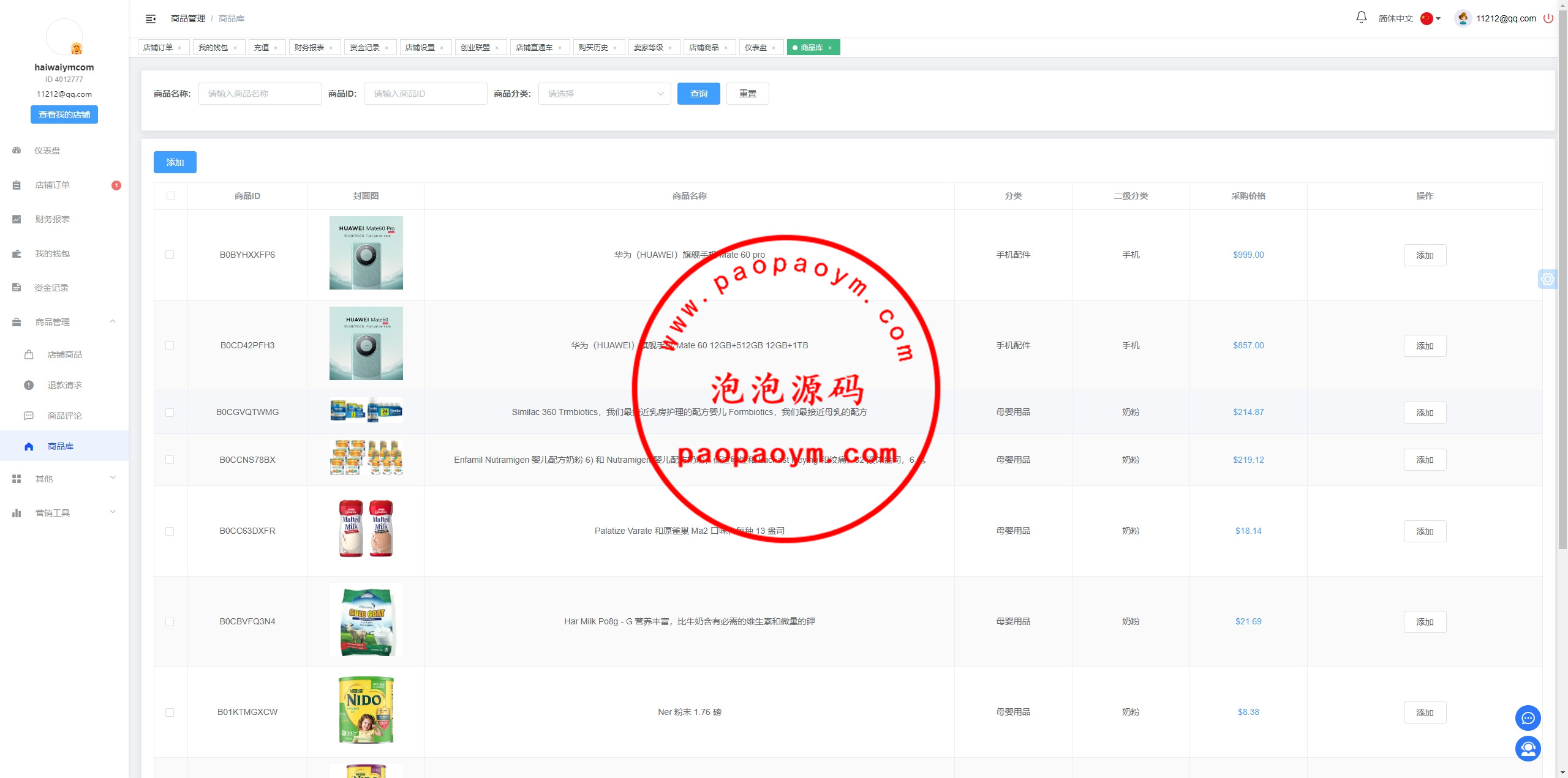Close the 店铺订单 tab
Screen dimensions: 1568x778
179,48
